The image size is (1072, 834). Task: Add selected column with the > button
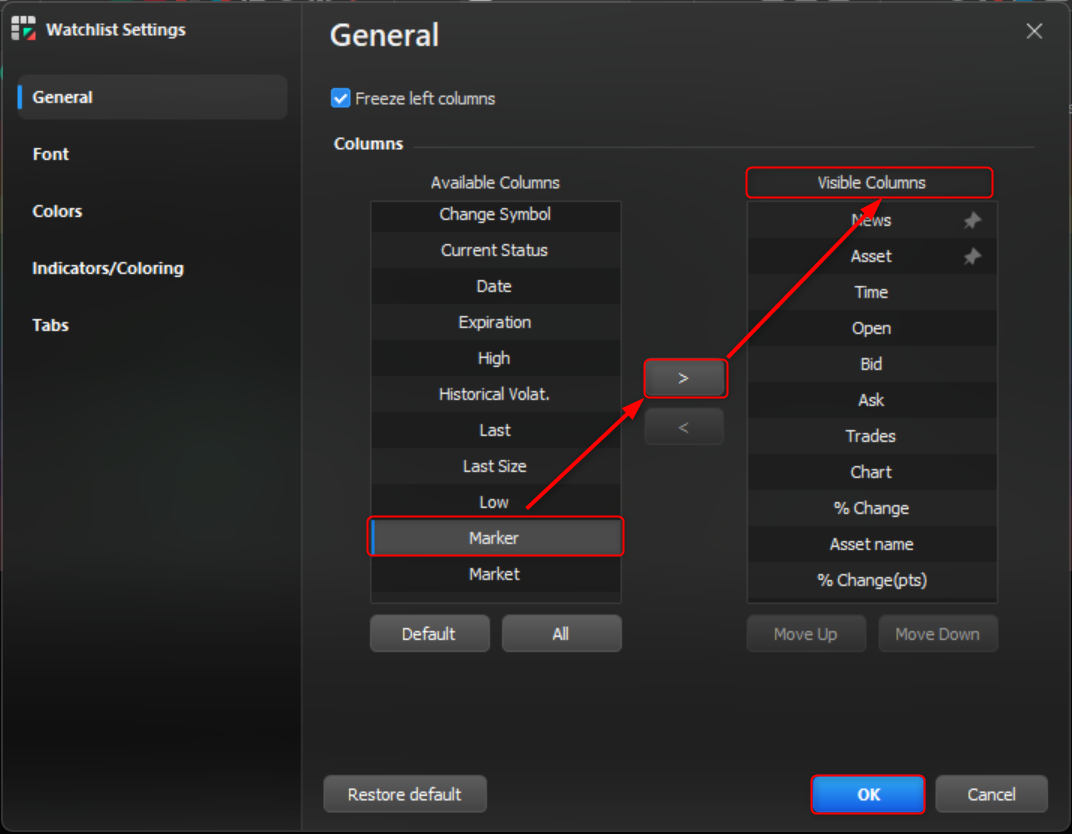tap(684, 378)
